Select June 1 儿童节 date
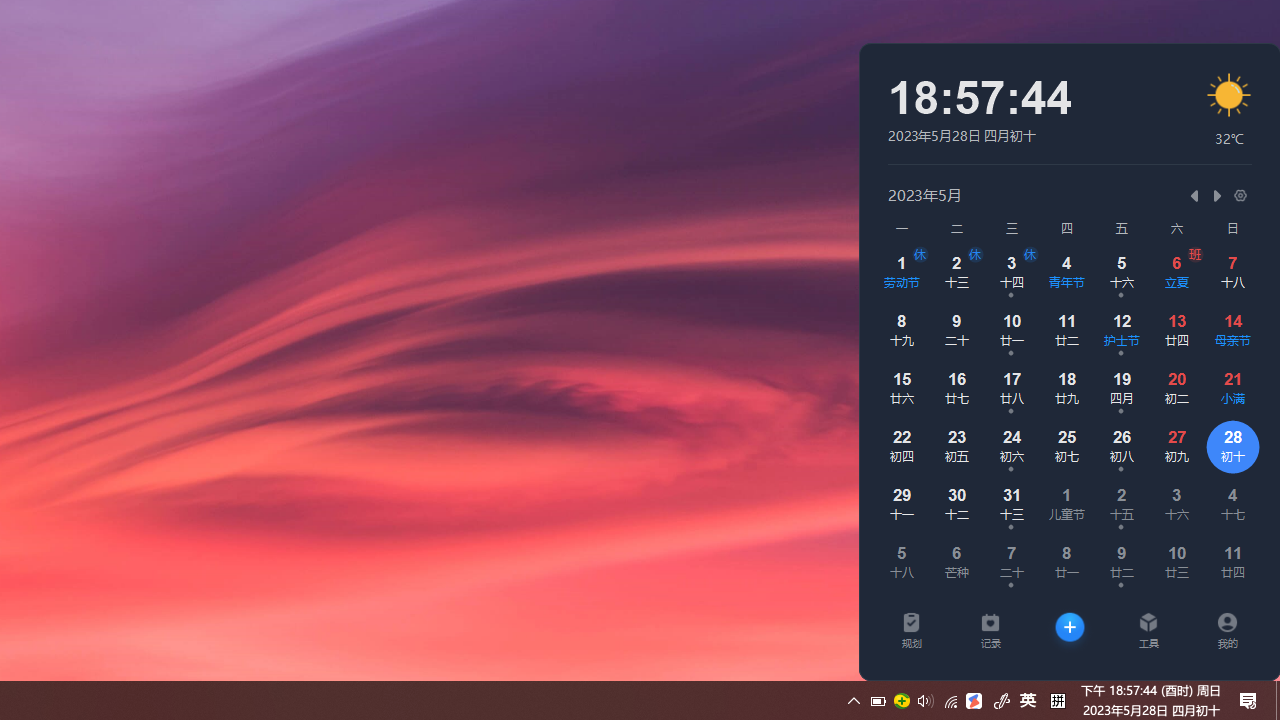Screen dimensions: 1280x720 1066,504
